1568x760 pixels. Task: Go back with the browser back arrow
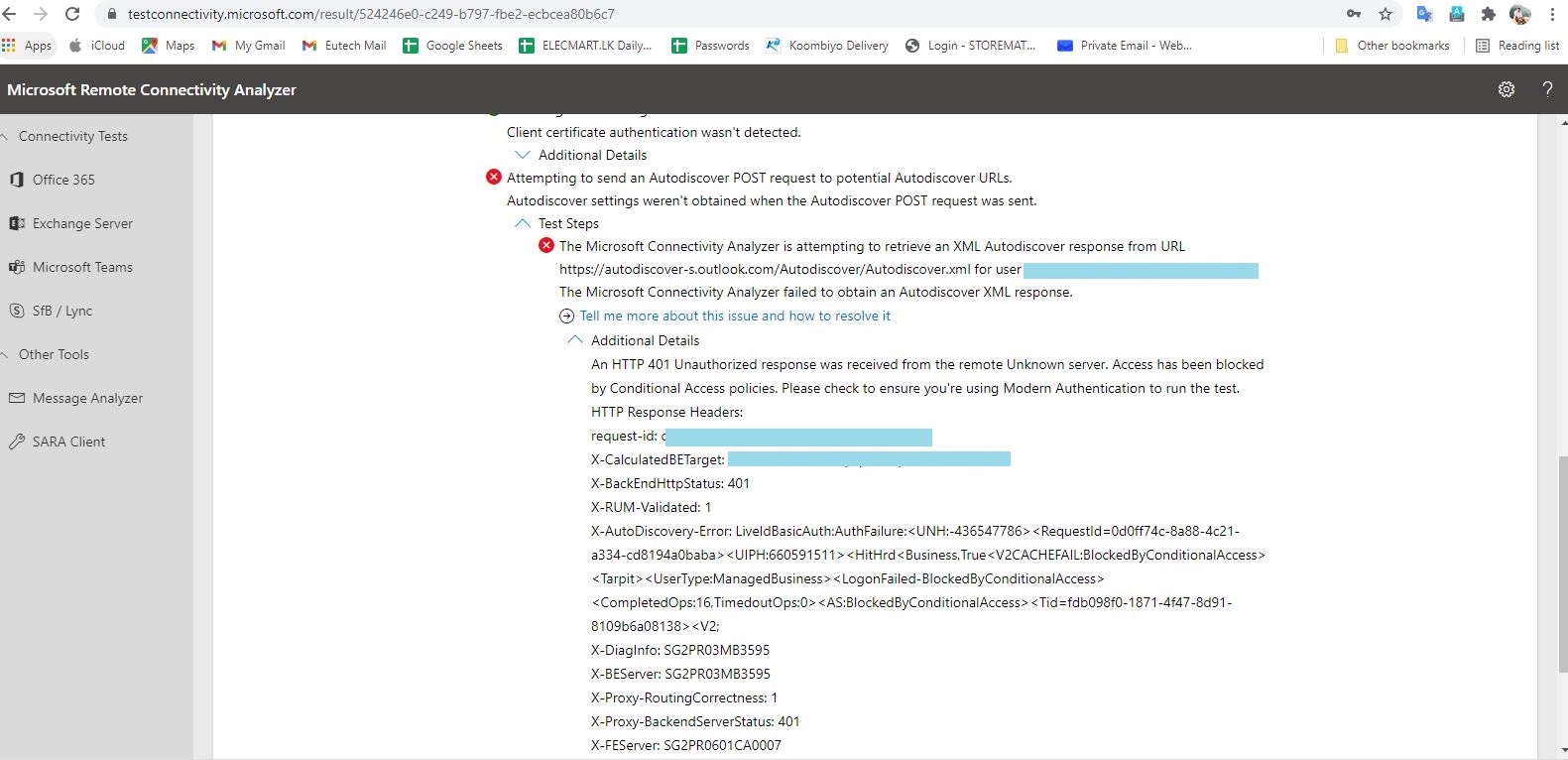coord(10,14)
